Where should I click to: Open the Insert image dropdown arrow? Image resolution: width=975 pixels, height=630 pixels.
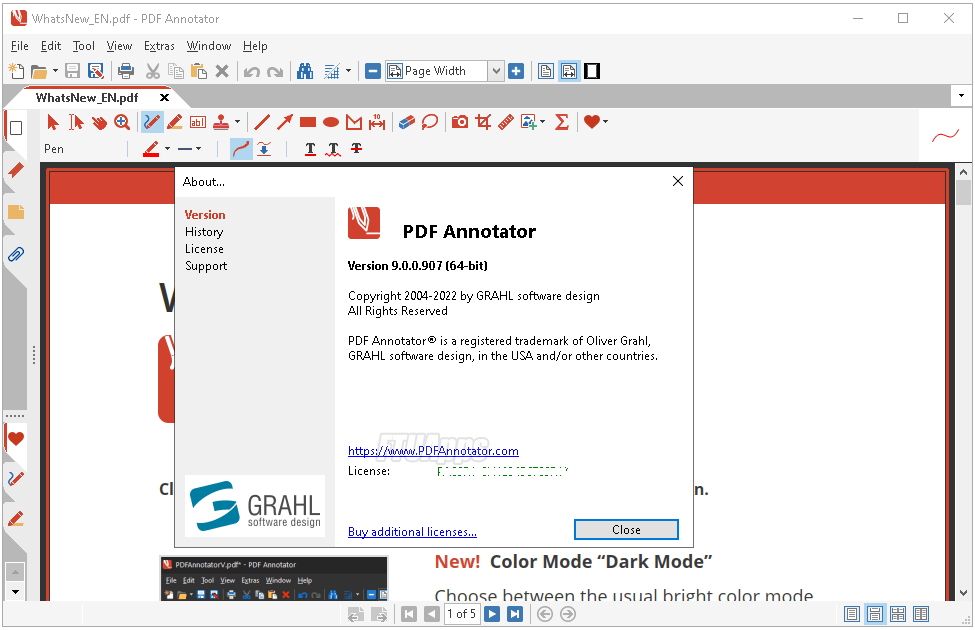point(542,122)
